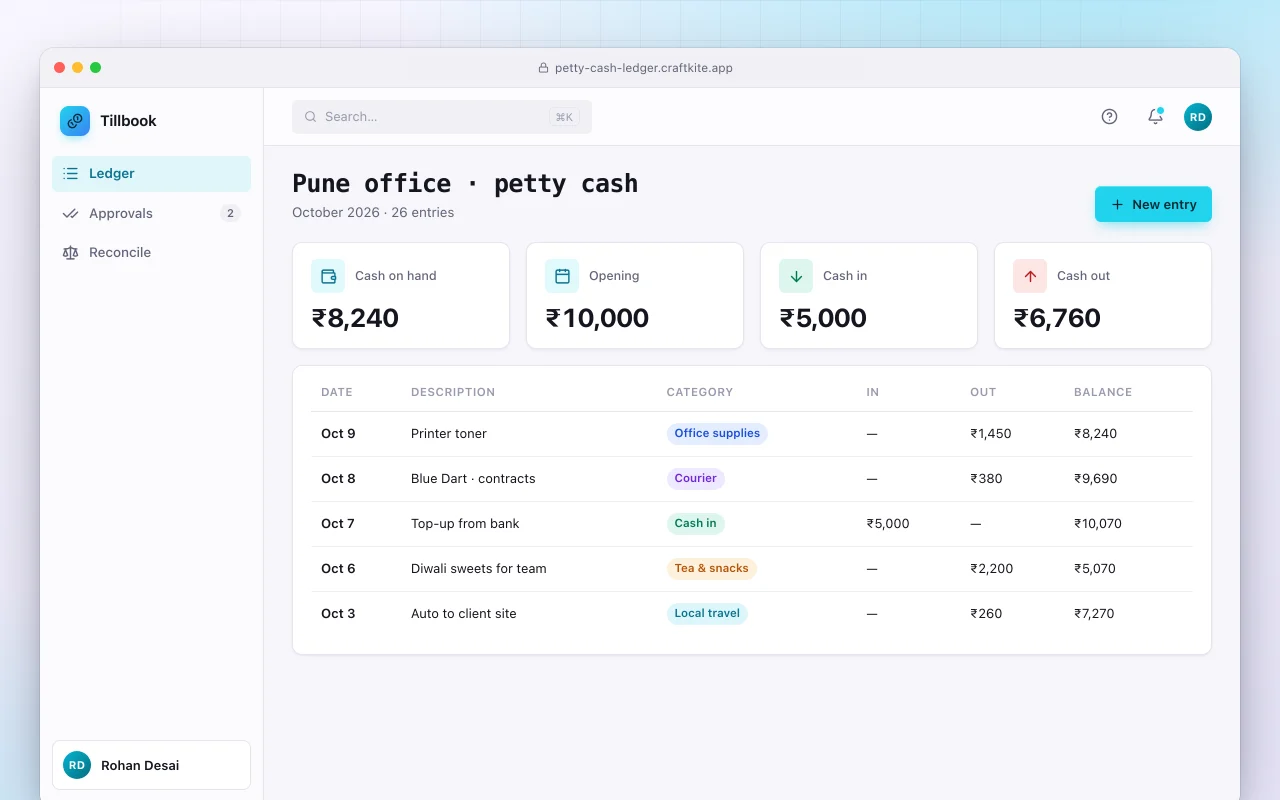Click the Tillbook logo icon
Screen dimensions: 1280x800
coord(75,121)
